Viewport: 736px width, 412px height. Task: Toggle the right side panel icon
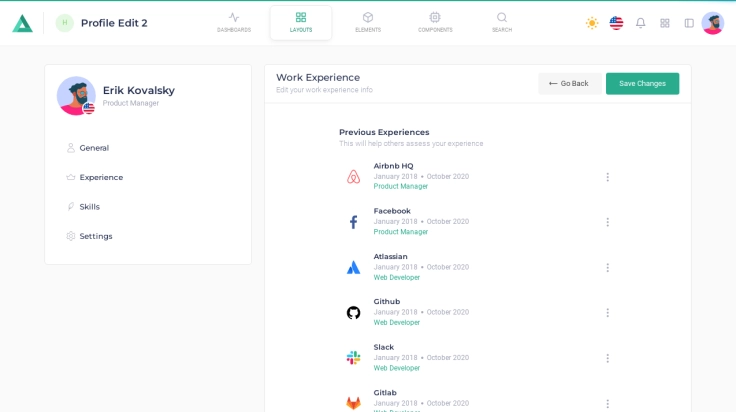pyautogui.click(x=689, y=23)
